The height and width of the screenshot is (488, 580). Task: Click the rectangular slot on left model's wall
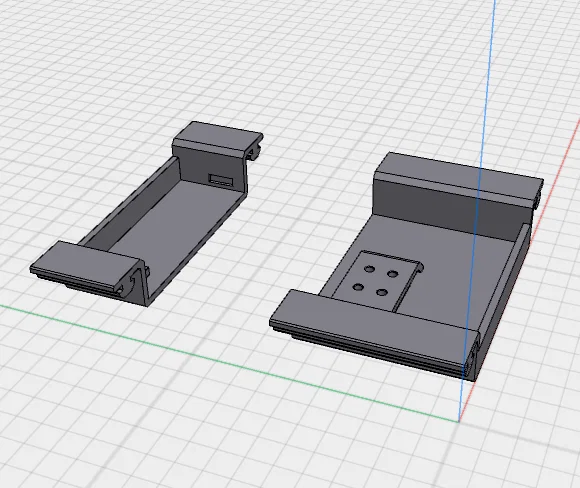[221, 180]
